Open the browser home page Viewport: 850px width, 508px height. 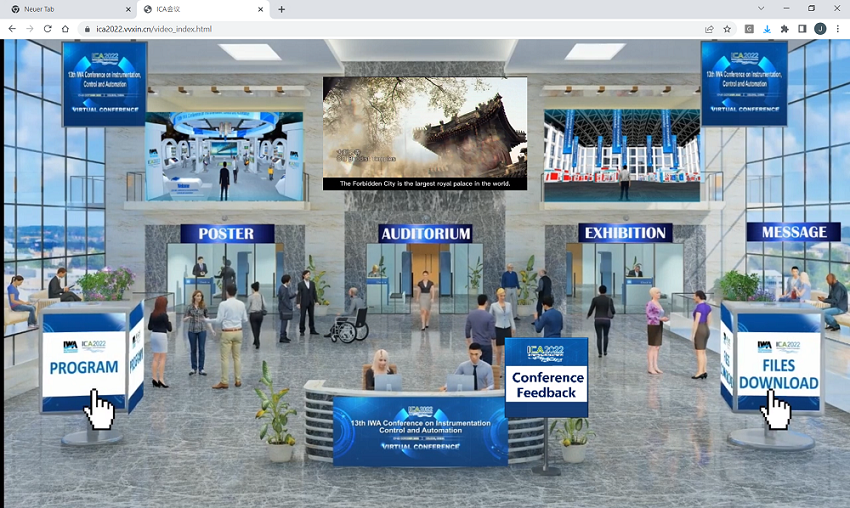tap(66, 29)
